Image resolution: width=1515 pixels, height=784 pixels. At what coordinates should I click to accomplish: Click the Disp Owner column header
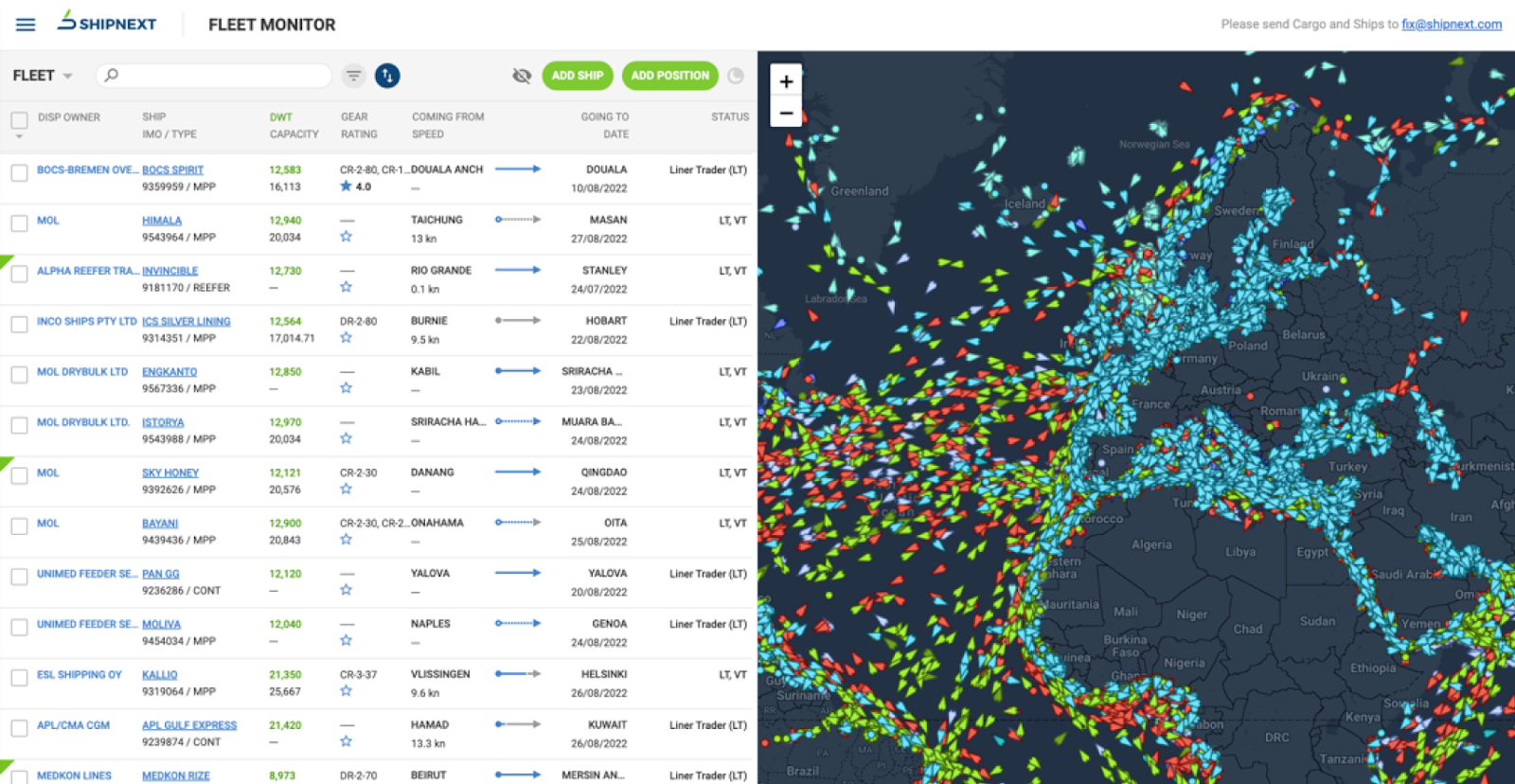pyautogui.click(x=69, y=117)
